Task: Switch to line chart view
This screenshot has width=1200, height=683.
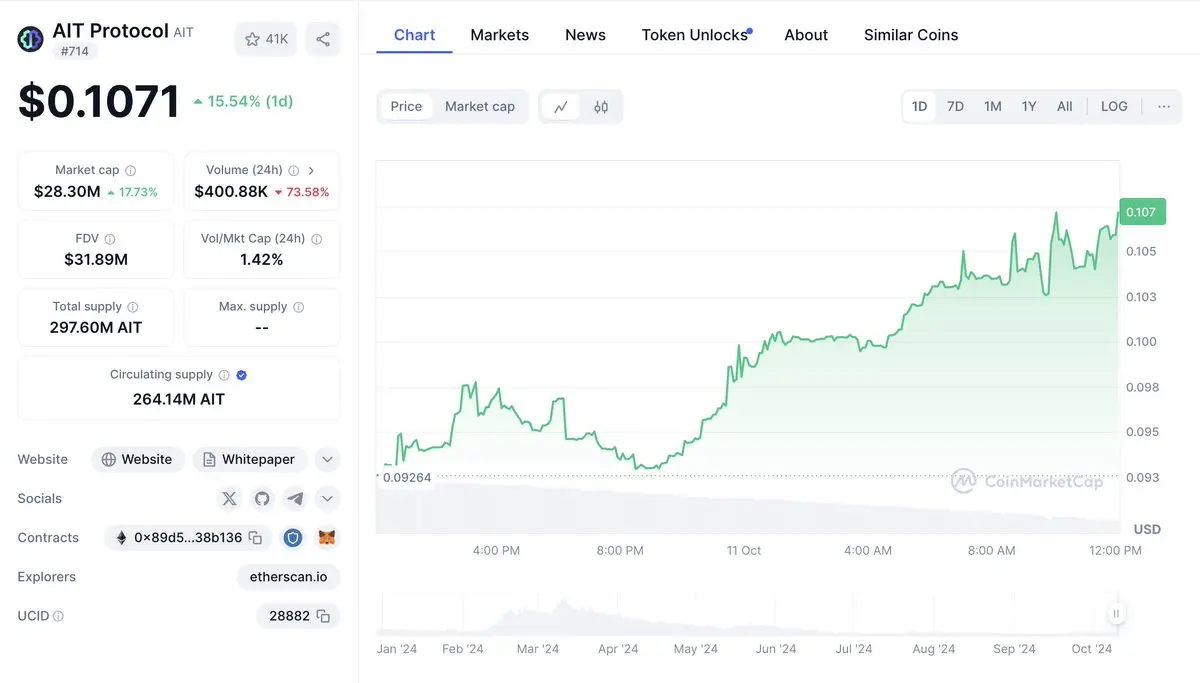Action: pos(561,107)
